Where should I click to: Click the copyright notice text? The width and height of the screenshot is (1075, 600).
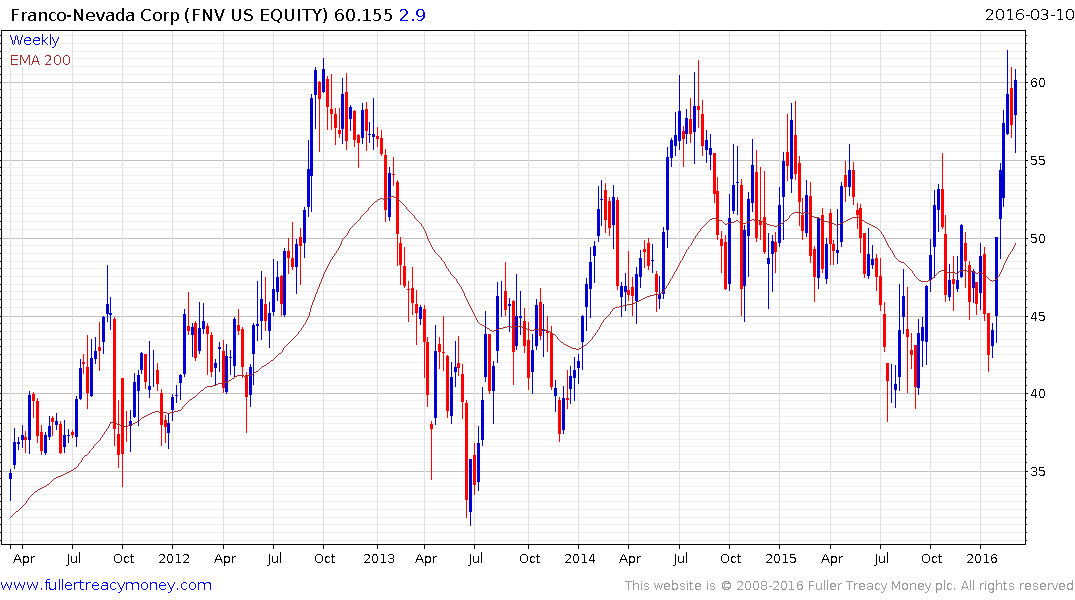point(849,586)
